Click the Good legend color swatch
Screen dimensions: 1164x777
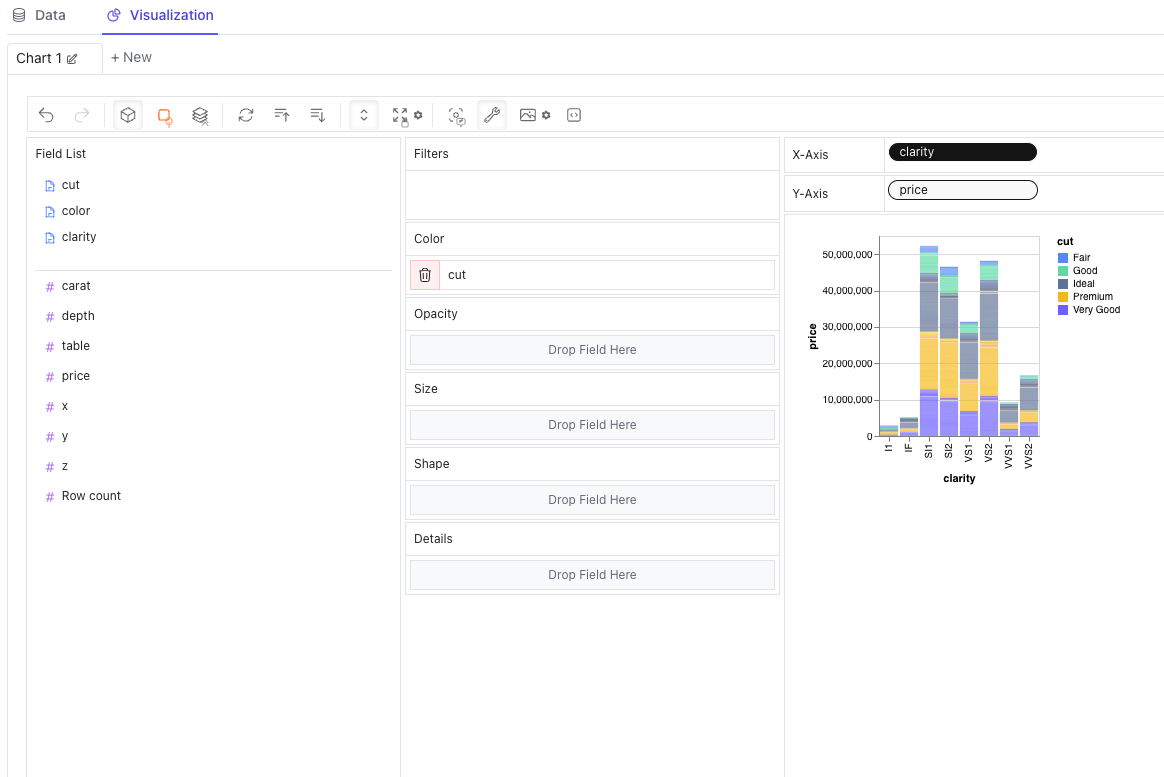click(1063, 271)
